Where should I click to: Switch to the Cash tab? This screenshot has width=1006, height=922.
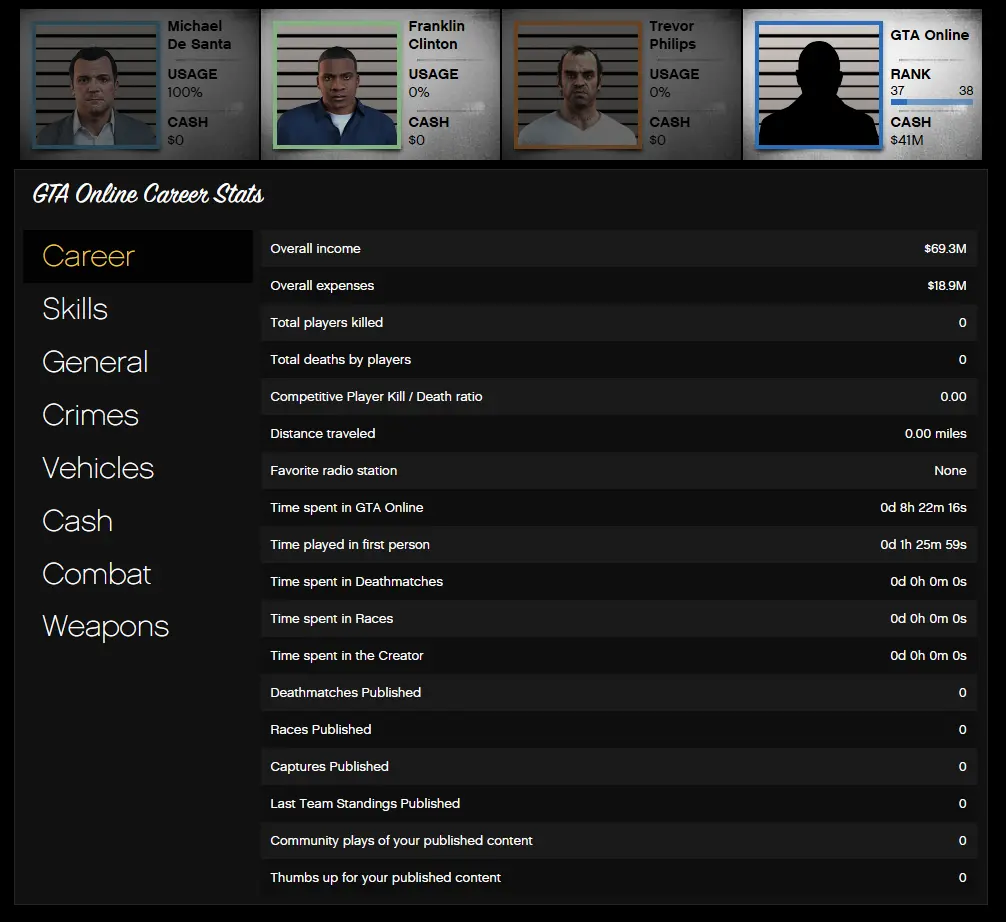pyautogui.click(x=78, y=520)
